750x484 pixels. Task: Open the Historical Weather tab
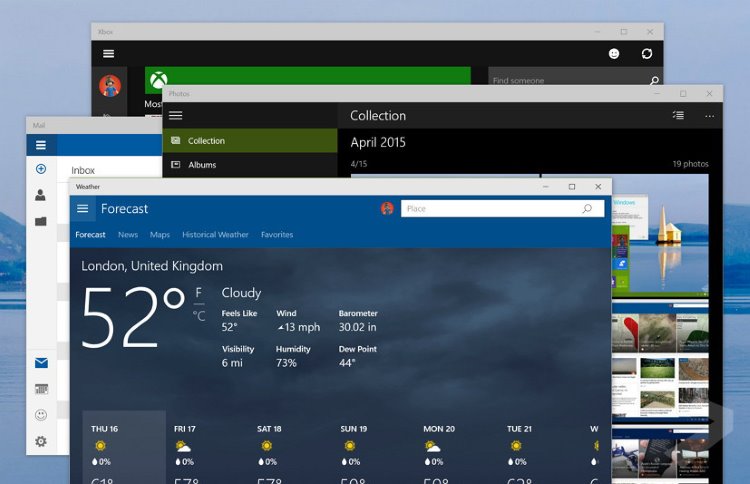(215, 235)
